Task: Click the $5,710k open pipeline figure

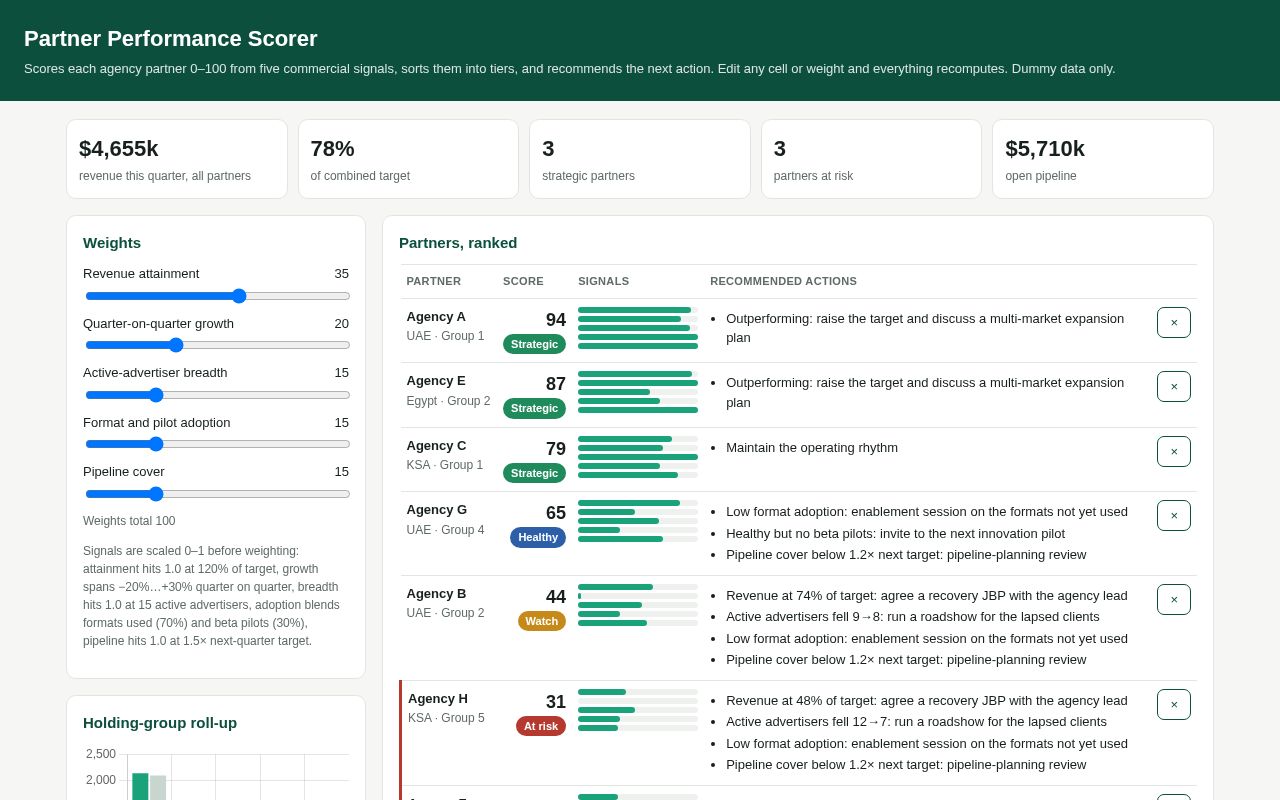Action: [x=1045, y=149]
